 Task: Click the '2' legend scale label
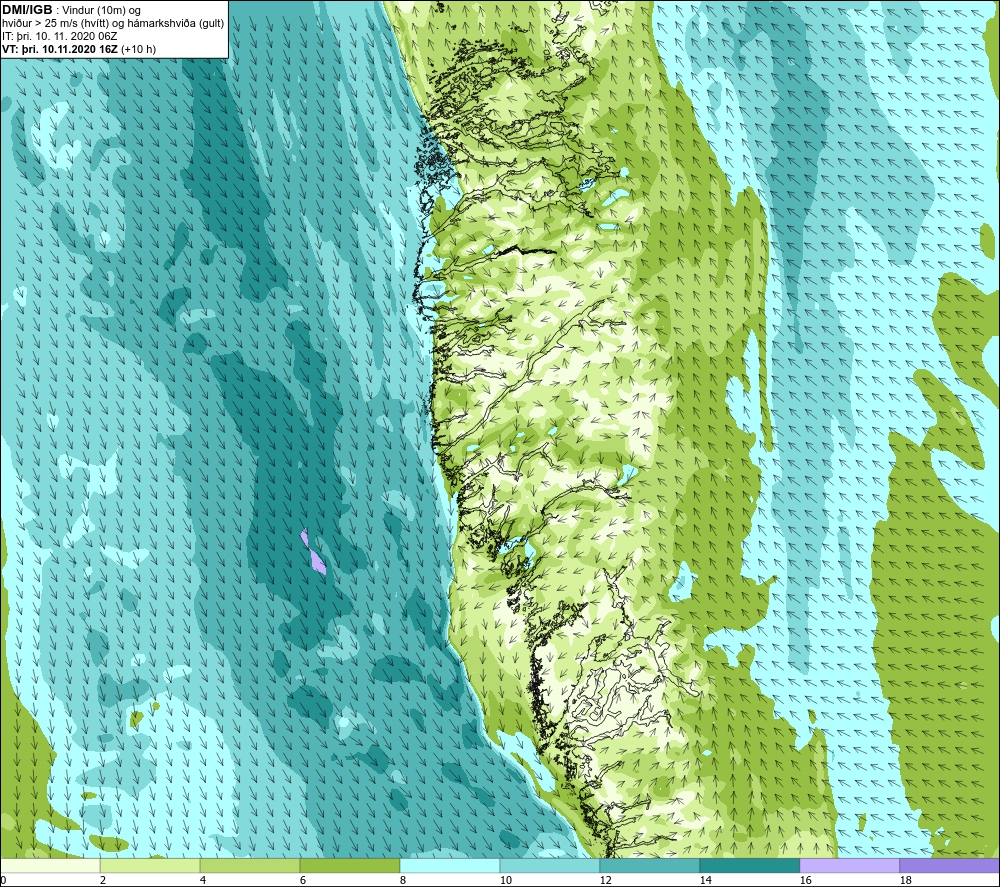(103, 880)
